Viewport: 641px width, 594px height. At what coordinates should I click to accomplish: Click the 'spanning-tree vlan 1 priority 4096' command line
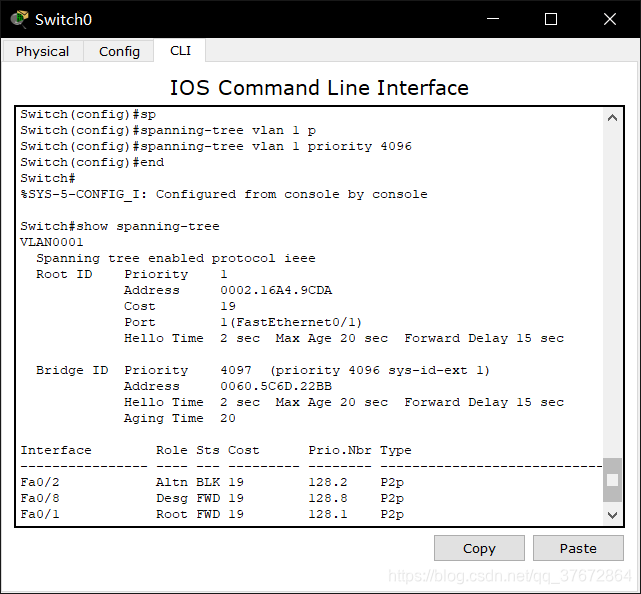point(216,146)
